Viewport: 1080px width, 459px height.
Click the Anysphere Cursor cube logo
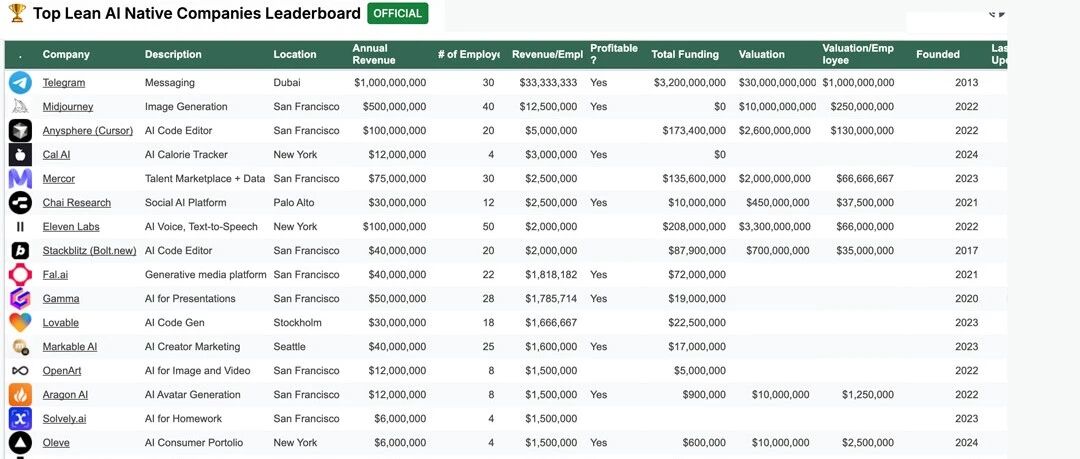tap(20, 130)
